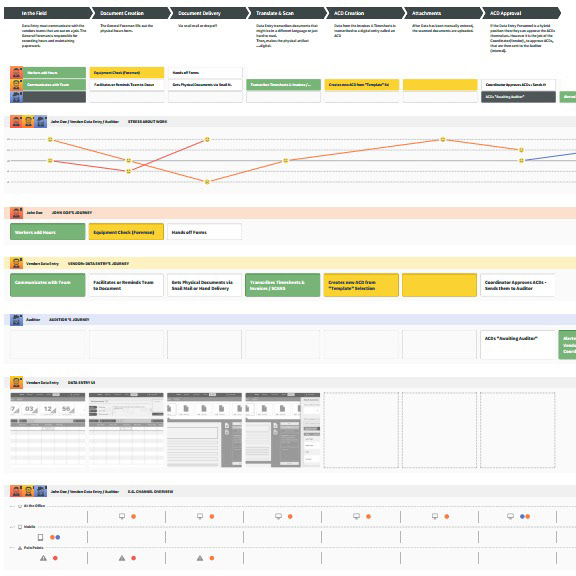Select the In the Field stage header
The width and height of the screenshot is (576, 576).
click(x=48, y=13)
